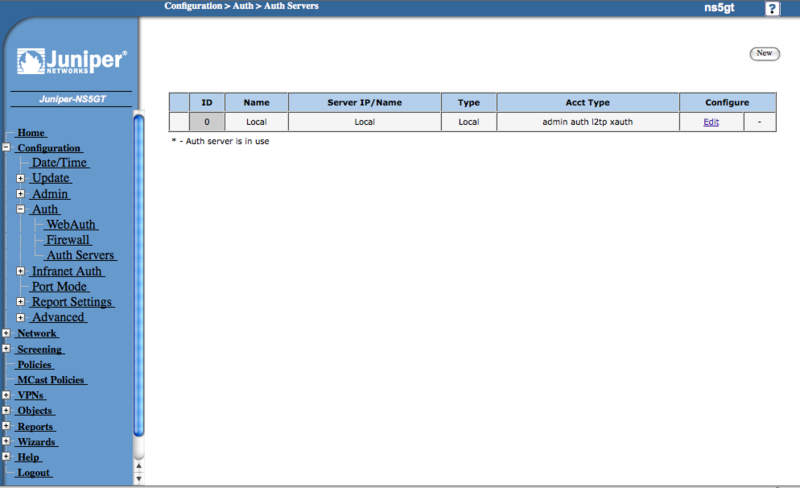The height and width of the screenshot is (488, 800).
Task: Open Advanced configuration link
Action: [58, 318]
